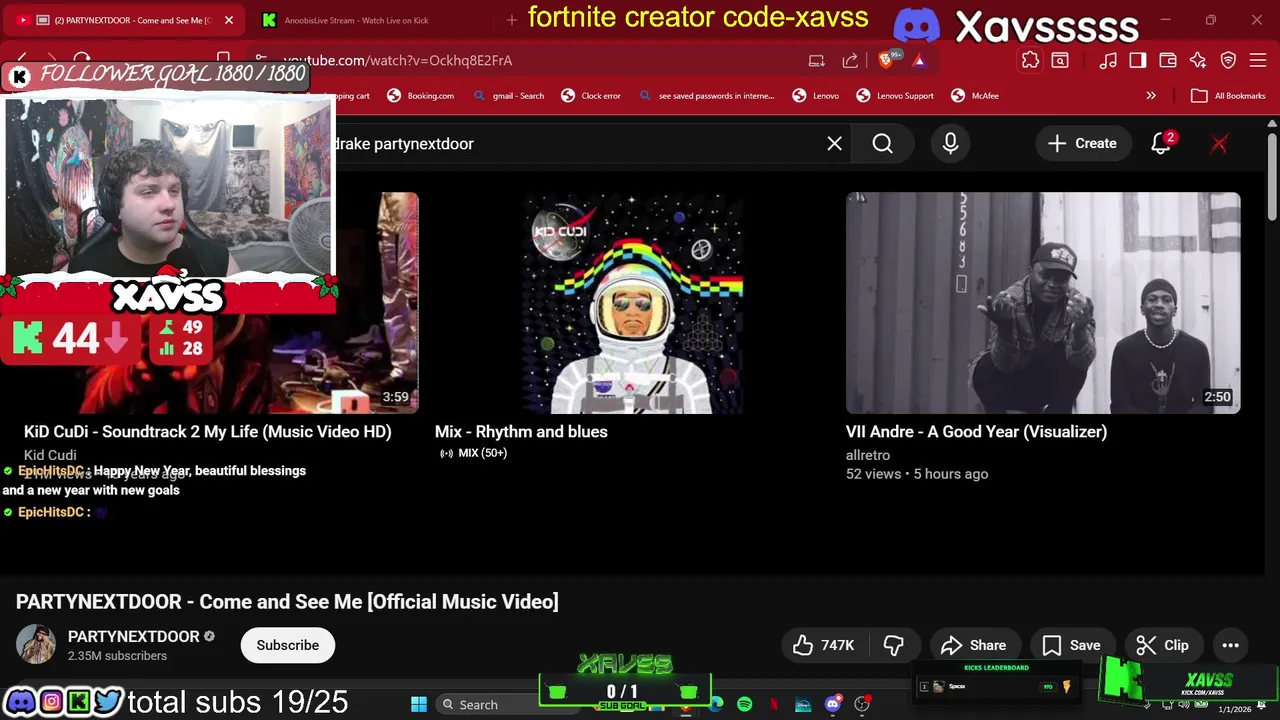Expand the hidden bookmarks chevron

[1151, 96]
